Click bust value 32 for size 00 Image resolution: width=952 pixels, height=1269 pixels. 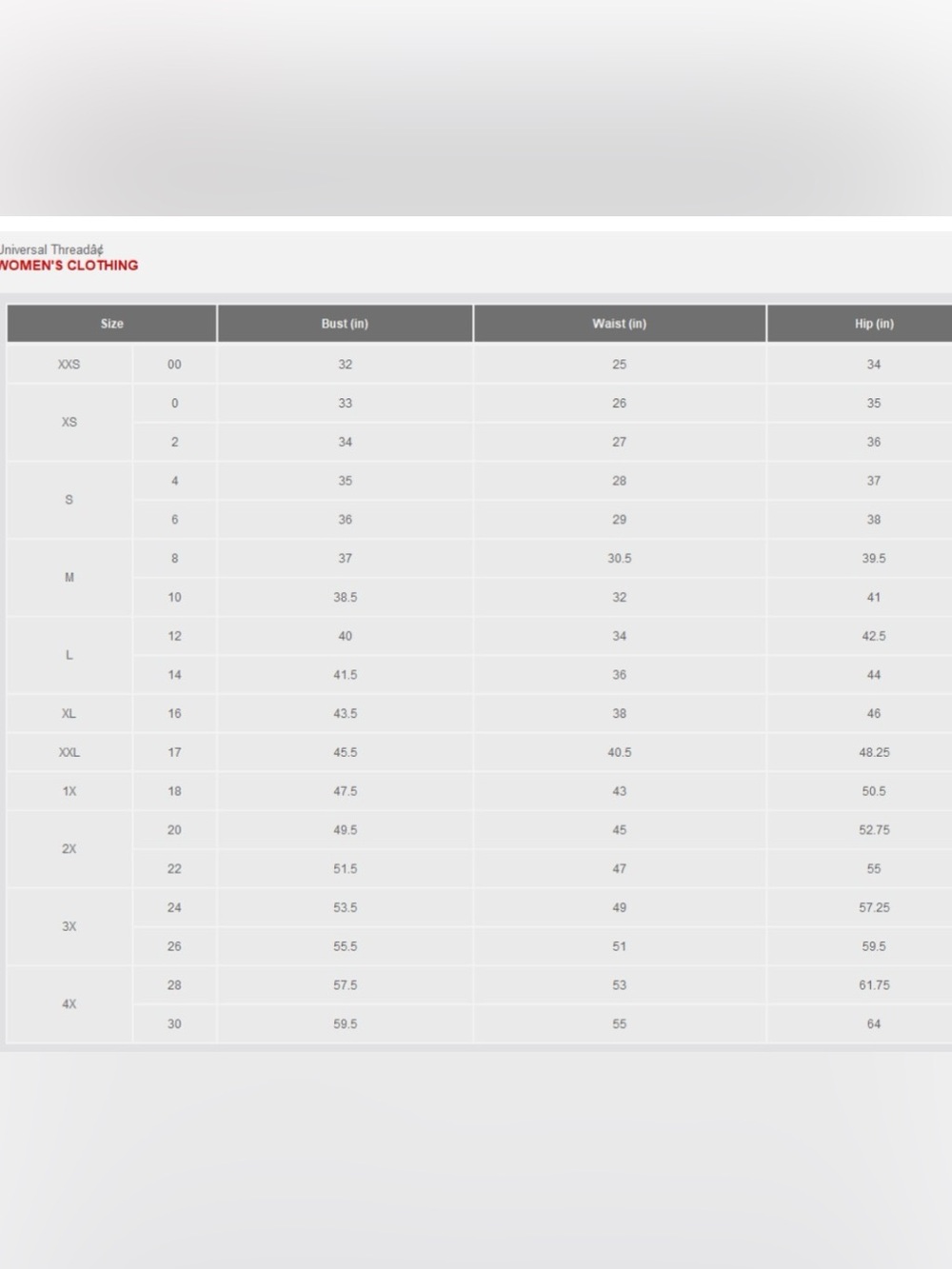[x=345, y=365]
